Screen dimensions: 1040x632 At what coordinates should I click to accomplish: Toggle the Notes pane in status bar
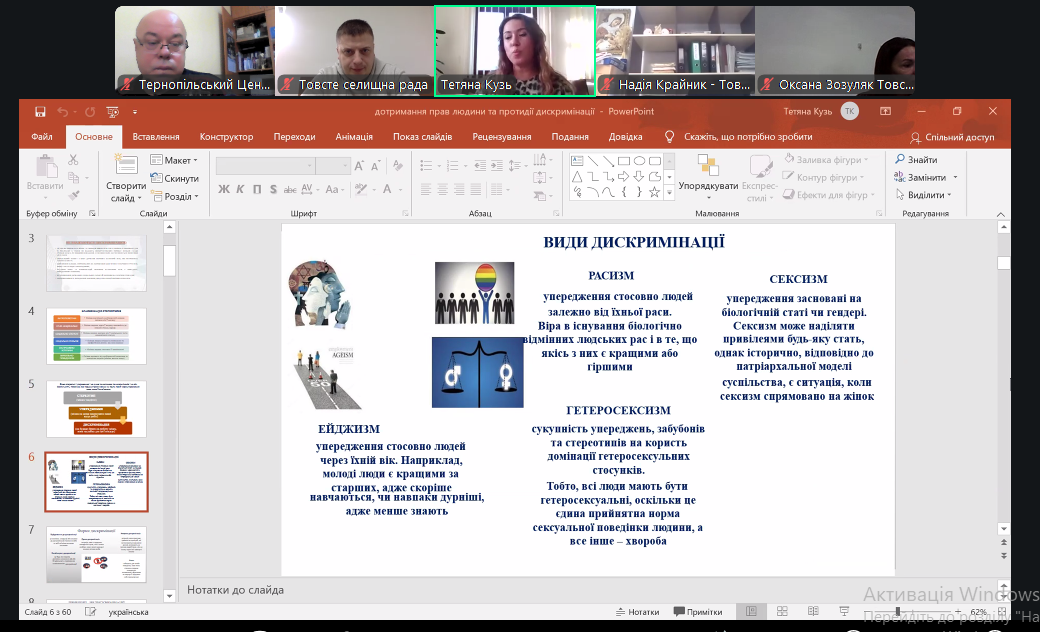point(636,612)
